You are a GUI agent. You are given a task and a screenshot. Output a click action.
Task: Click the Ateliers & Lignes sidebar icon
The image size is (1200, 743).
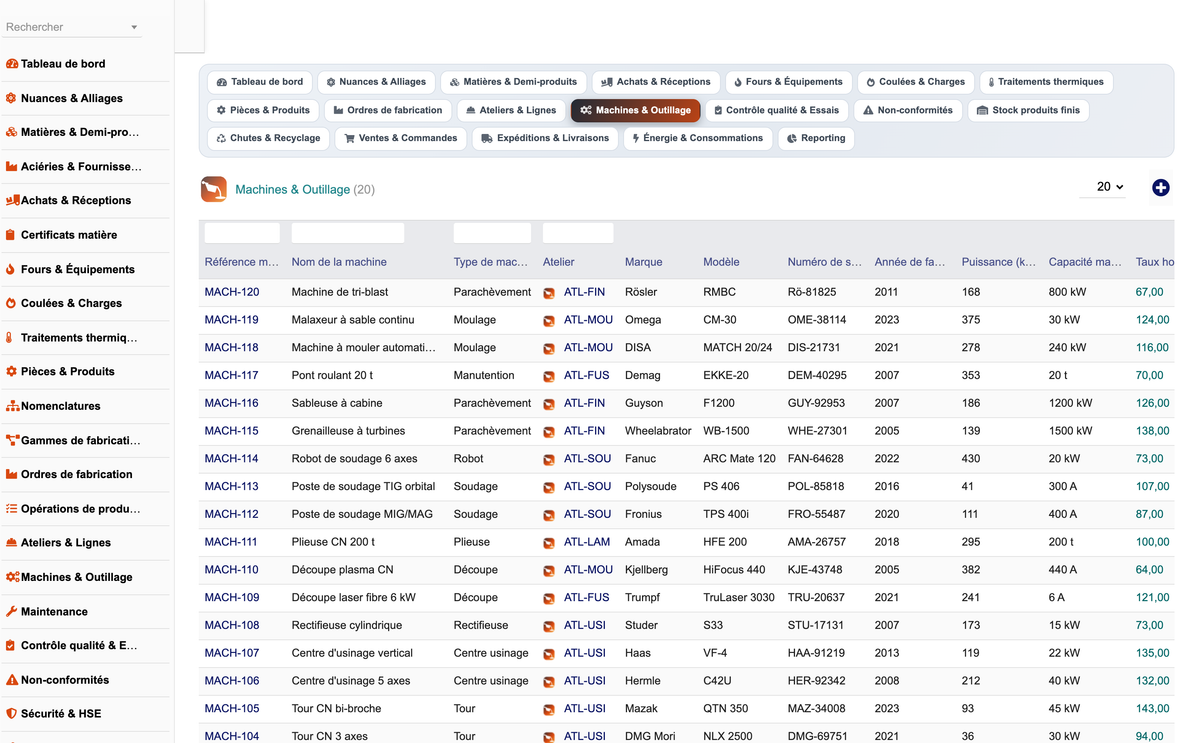[12, 543]
